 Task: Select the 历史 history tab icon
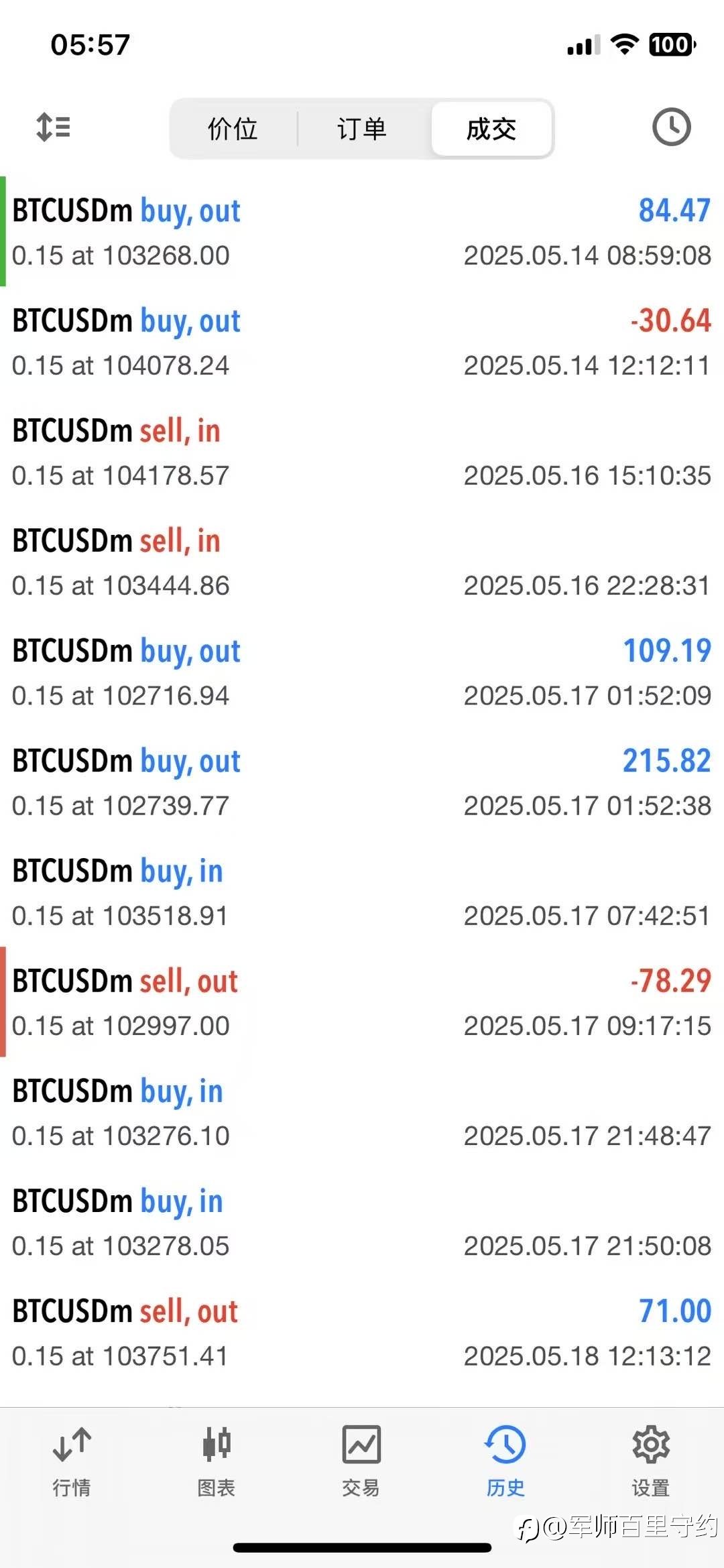pyautogui.click(x=505, y=1445)
